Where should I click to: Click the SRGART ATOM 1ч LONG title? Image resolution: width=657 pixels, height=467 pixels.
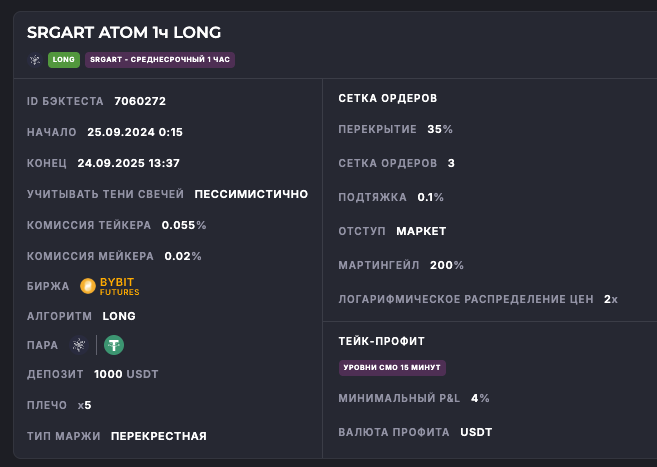(x=124, y=33)
